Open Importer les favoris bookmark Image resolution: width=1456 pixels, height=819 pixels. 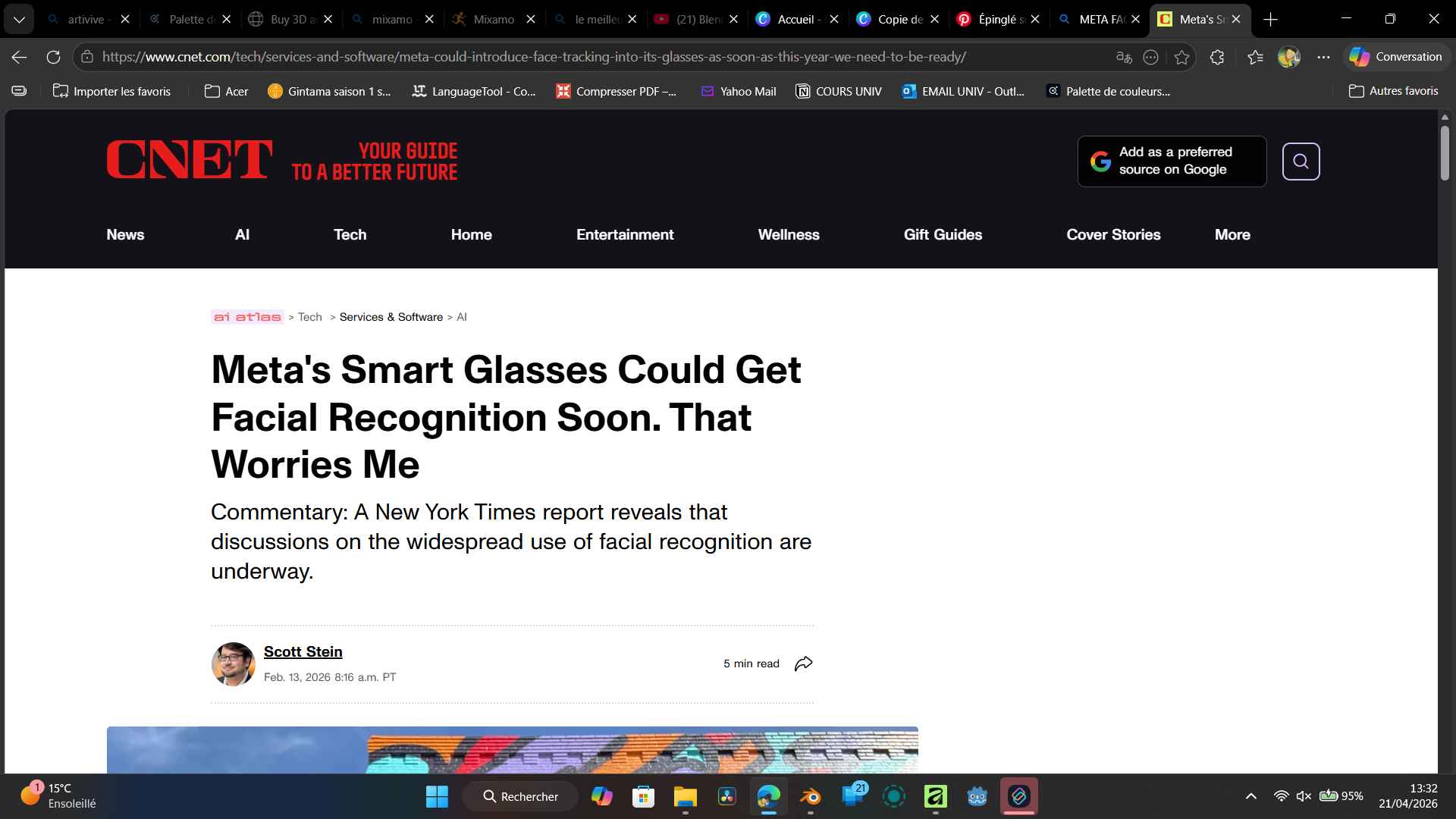click(x=111, y=91)
